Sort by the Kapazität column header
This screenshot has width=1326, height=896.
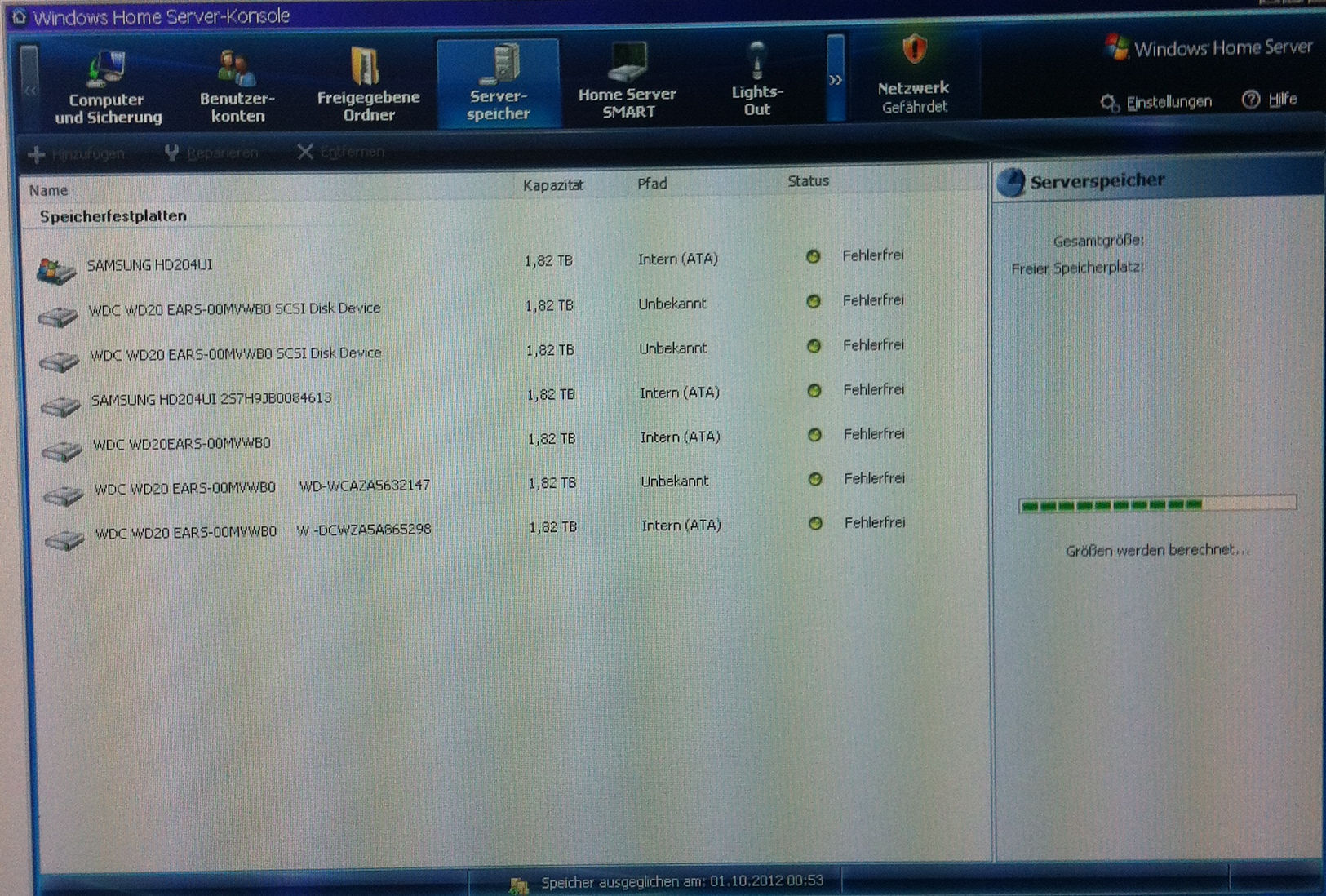click(553, 185)
